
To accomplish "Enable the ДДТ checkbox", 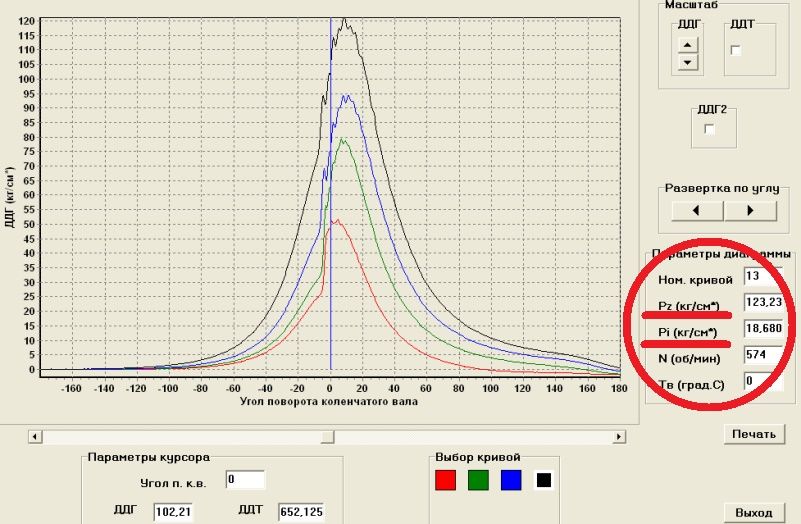I will click(736, 51).
